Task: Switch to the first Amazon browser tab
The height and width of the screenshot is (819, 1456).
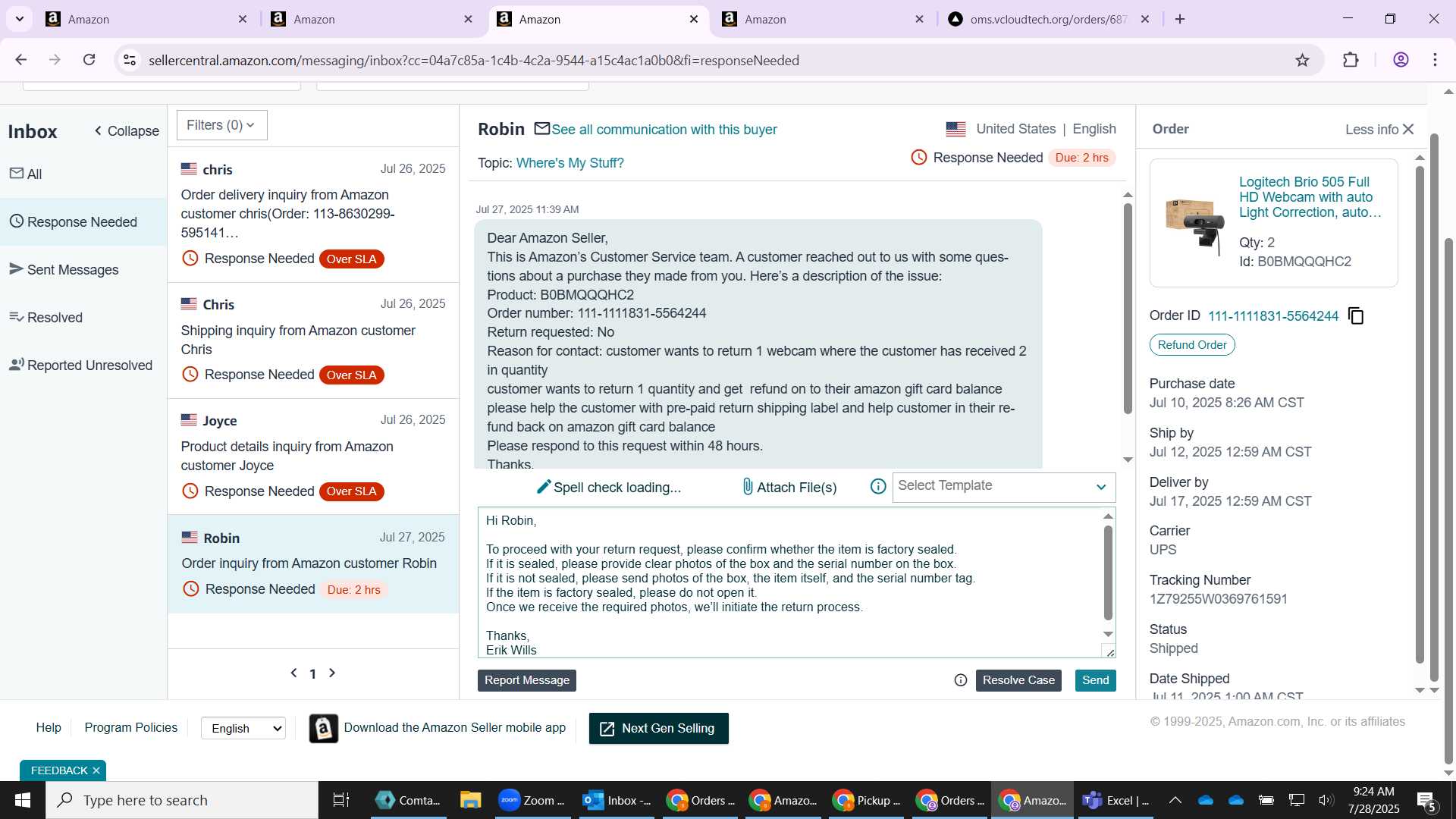Action: [146, 19]
